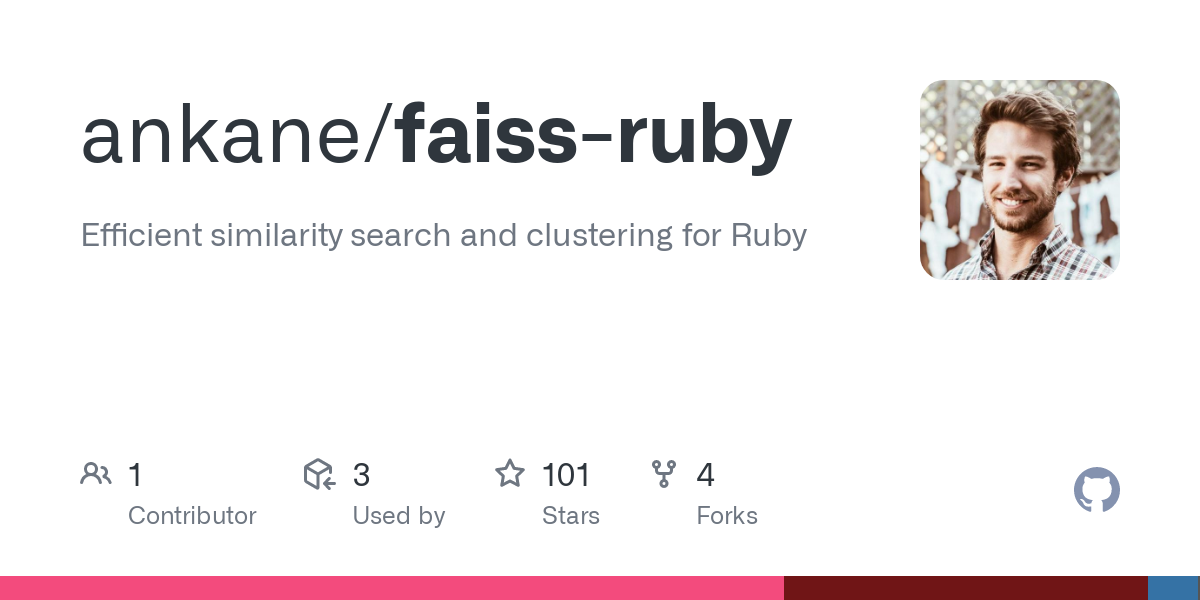This screenshot has width=1200, height=600.
Task: Click the Used by label
Action: pos(398,516)
